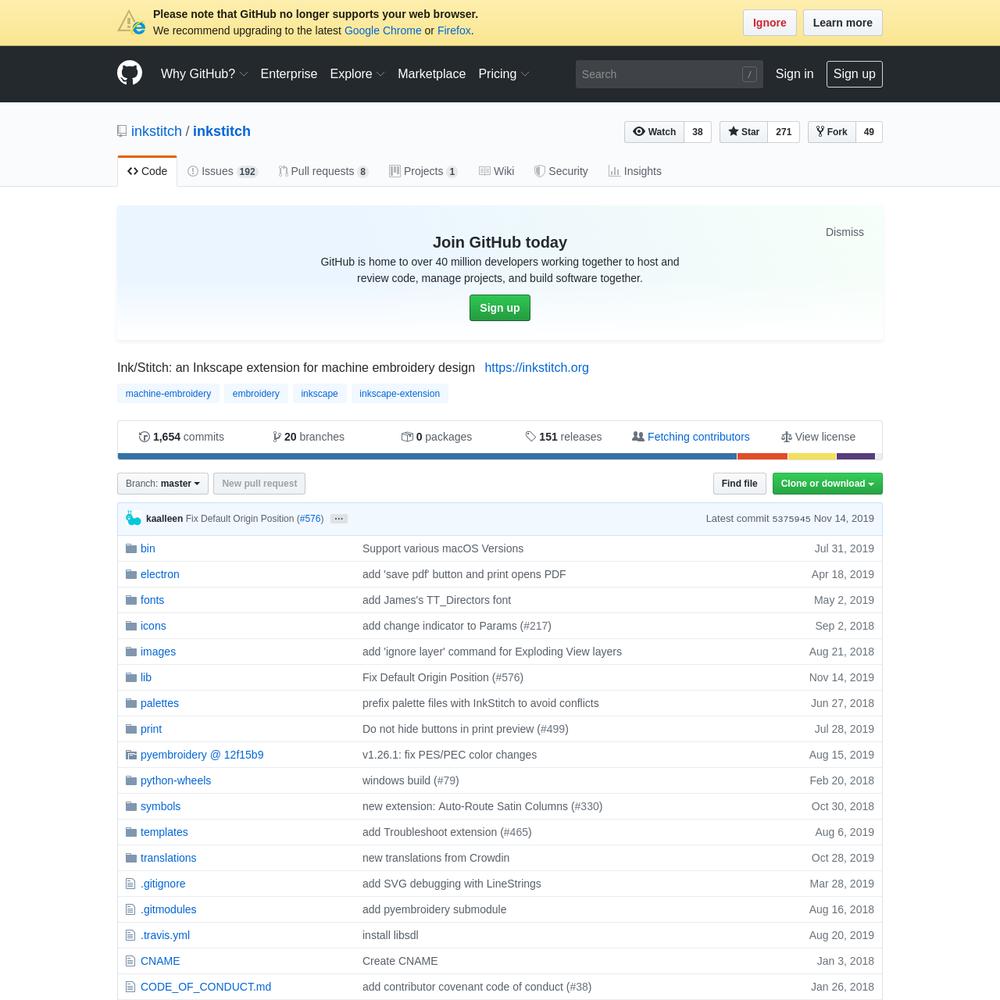1000x1000 pixels.
Task: Click the releases tag icon
Action: coord(530,436)
